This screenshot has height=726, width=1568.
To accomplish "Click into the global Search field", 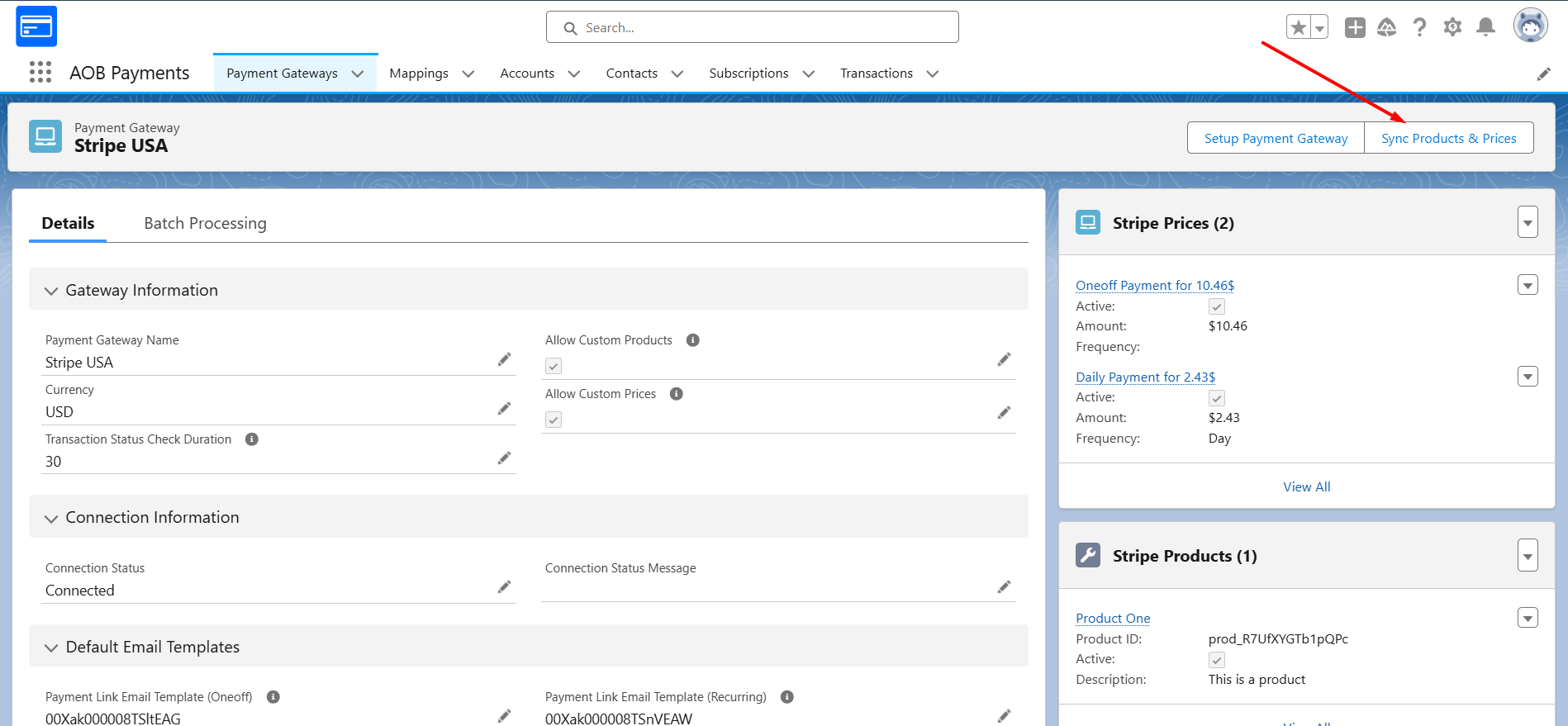I will (x=752, y=27).
